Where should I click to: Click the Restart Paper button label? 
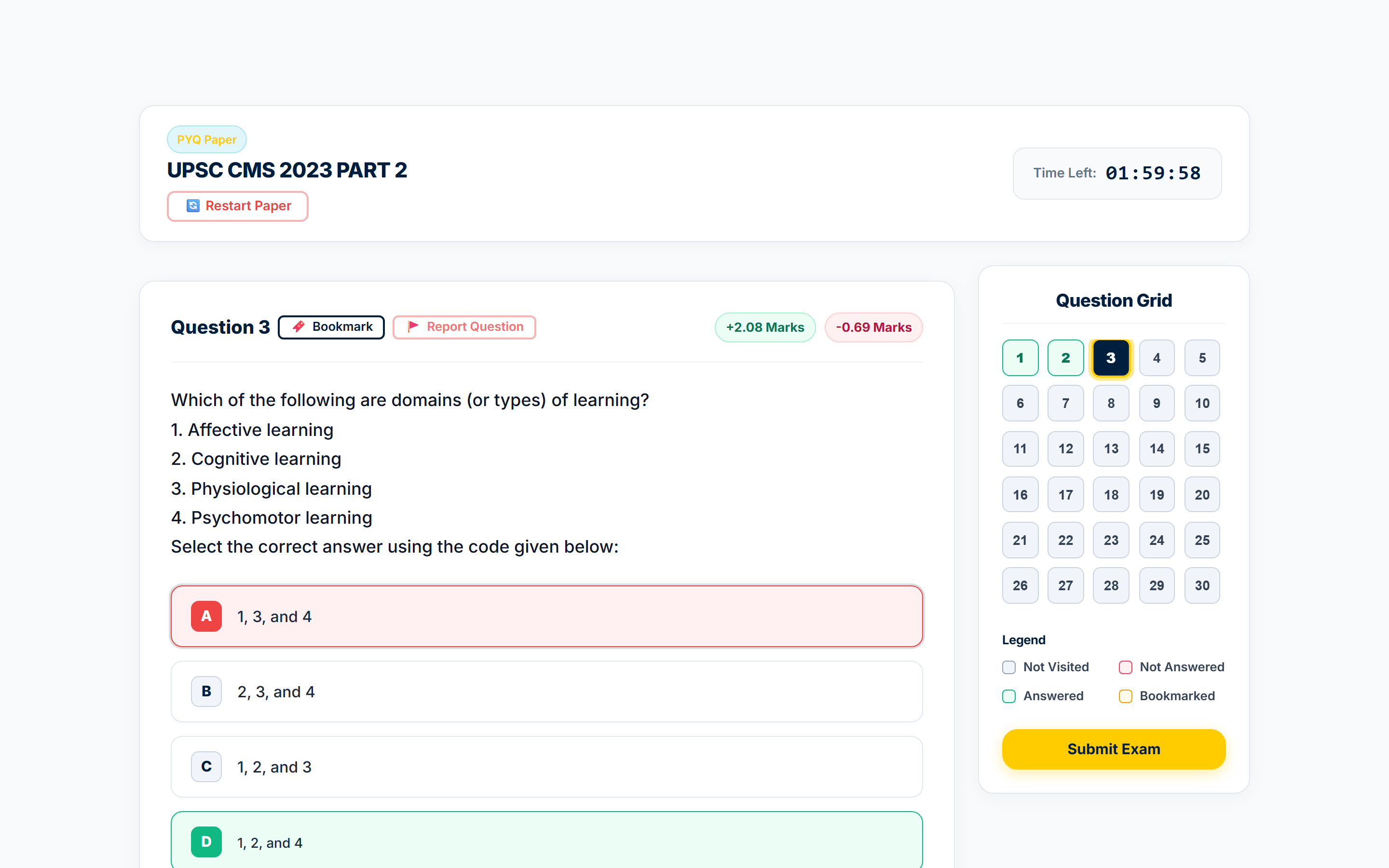click(x=248, y=205)
